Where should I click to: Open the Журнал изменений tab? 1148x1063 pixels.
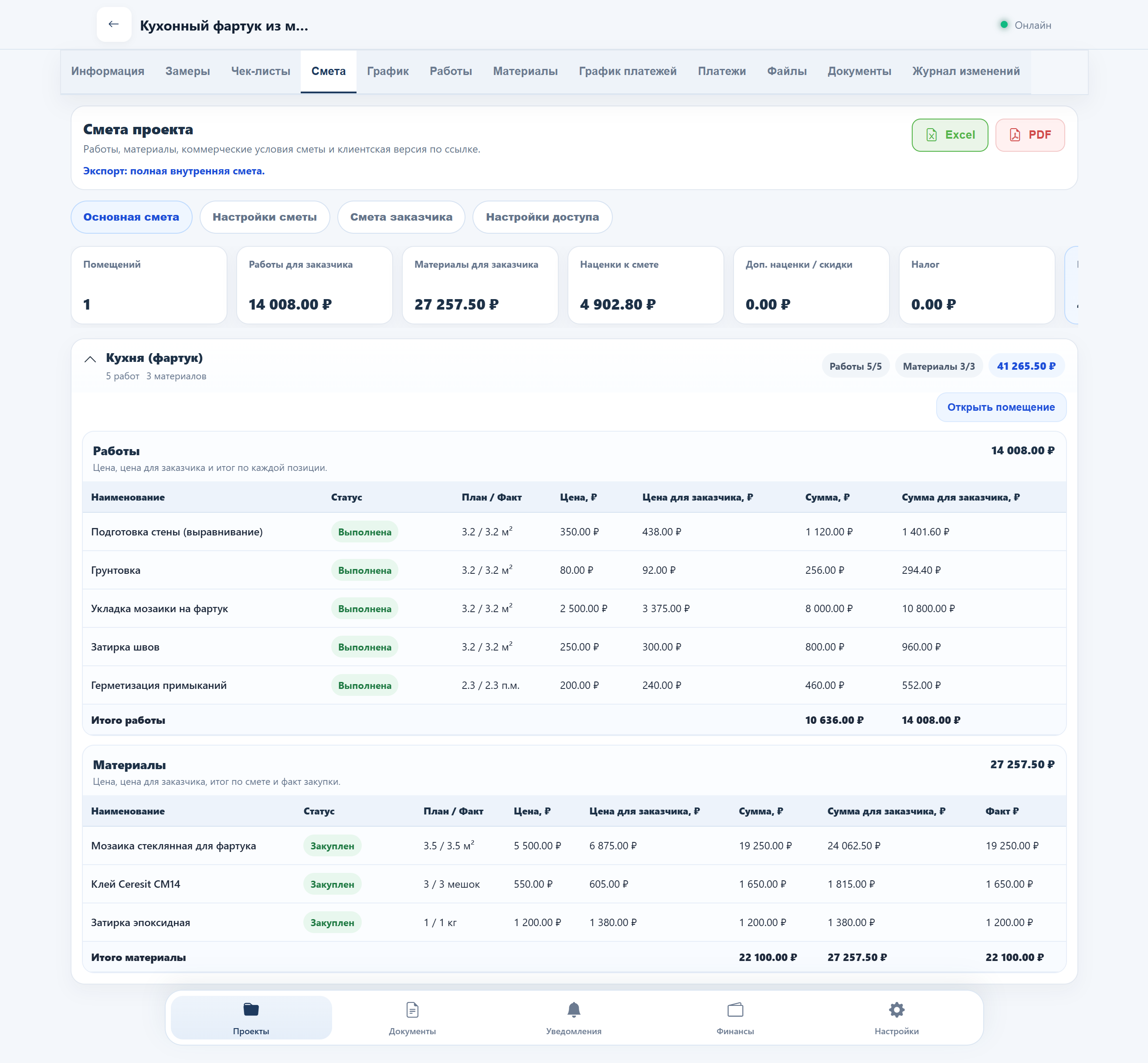[965, 72]
